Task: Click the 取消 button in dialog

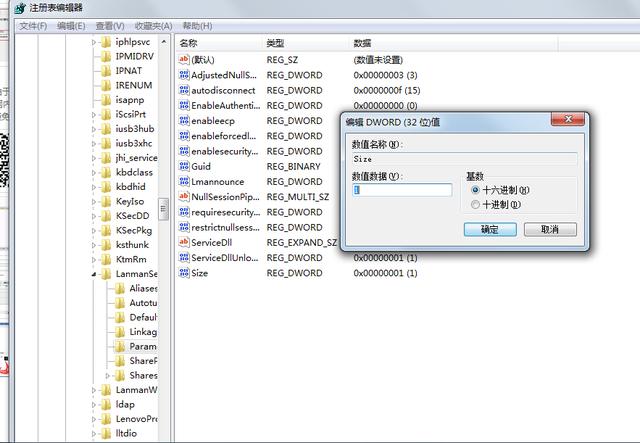Action: 550,229
